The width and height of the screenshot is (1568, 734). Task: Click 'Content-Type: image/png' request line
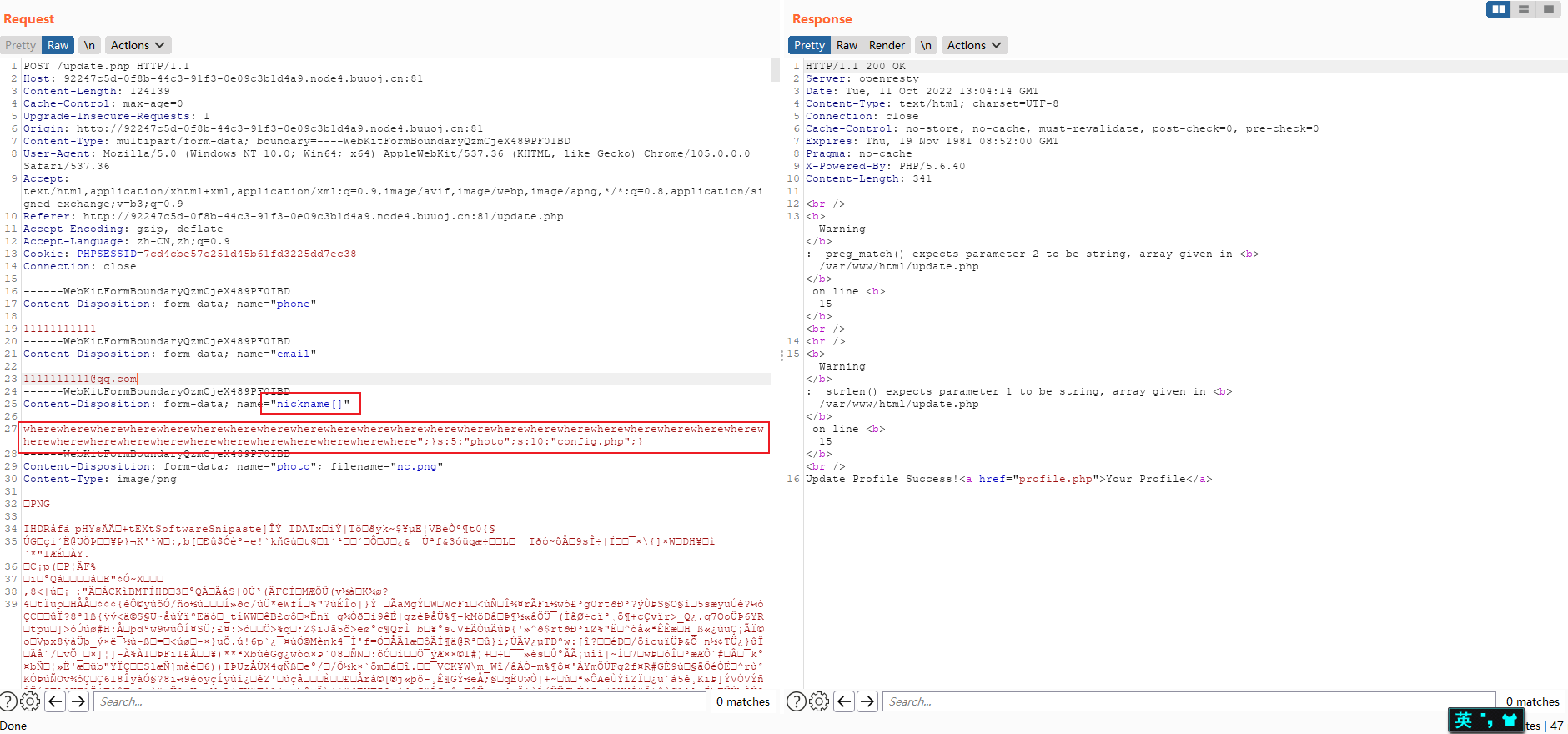pos(99,479)
